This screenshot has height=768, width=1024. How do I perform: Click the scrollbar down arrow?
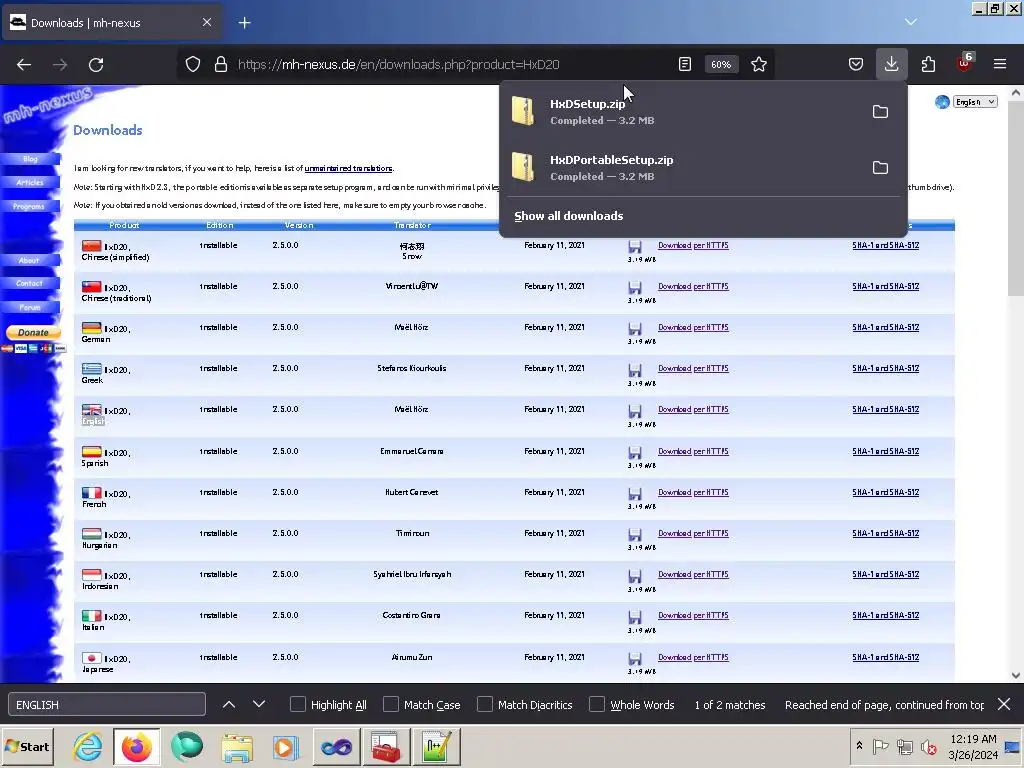pos(1016,675)
